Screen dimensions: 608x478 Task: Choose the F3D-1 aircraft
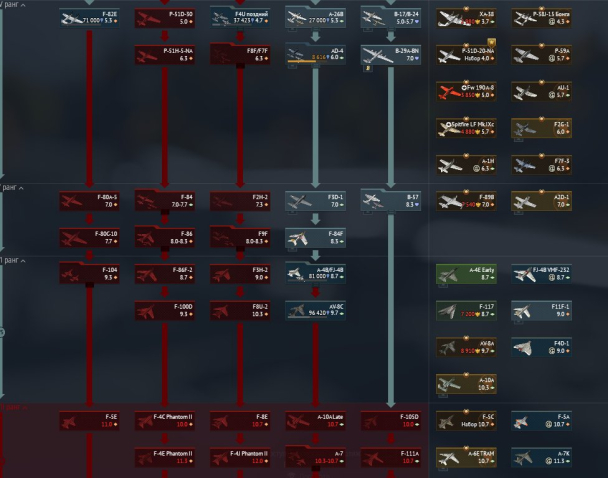pyautogui.click(x=315, y=201)
